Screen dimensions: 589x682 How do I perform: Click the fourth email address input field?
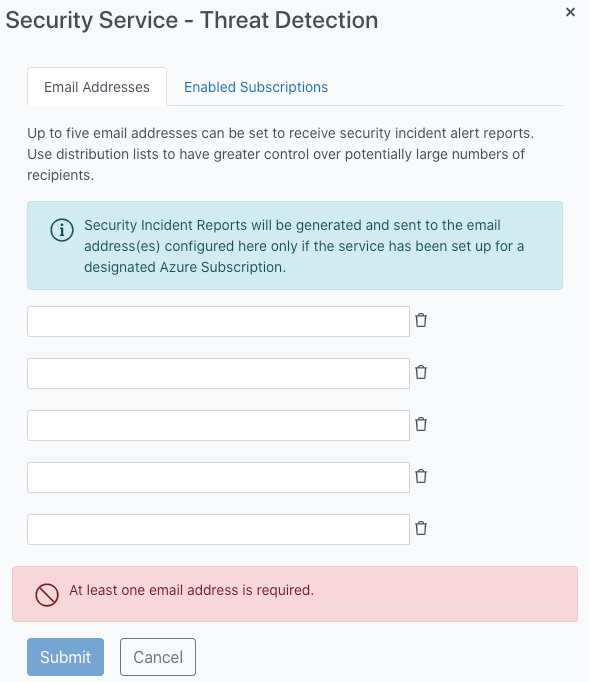(218, 478)
